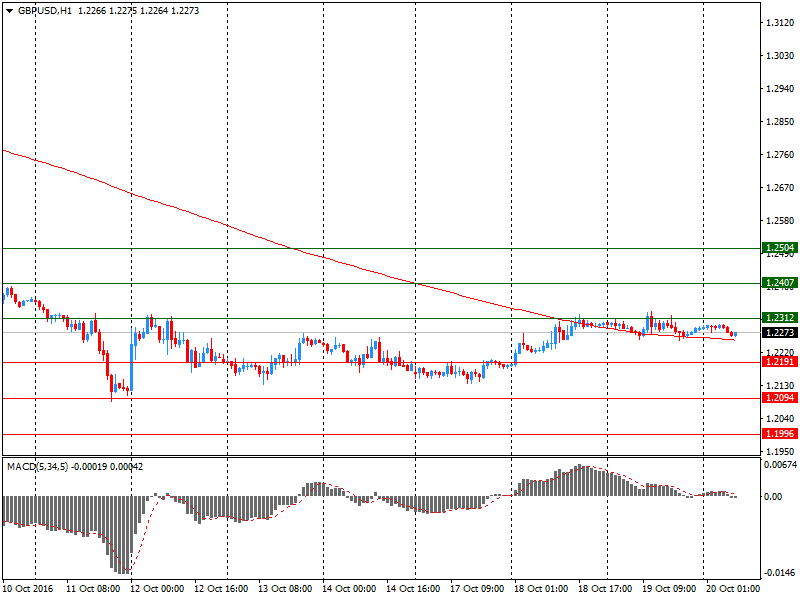Screen dimensions: 800x600
Task: Select the 1.2850 price scale value
Action: pyautogui.click(x=780, y=122)
